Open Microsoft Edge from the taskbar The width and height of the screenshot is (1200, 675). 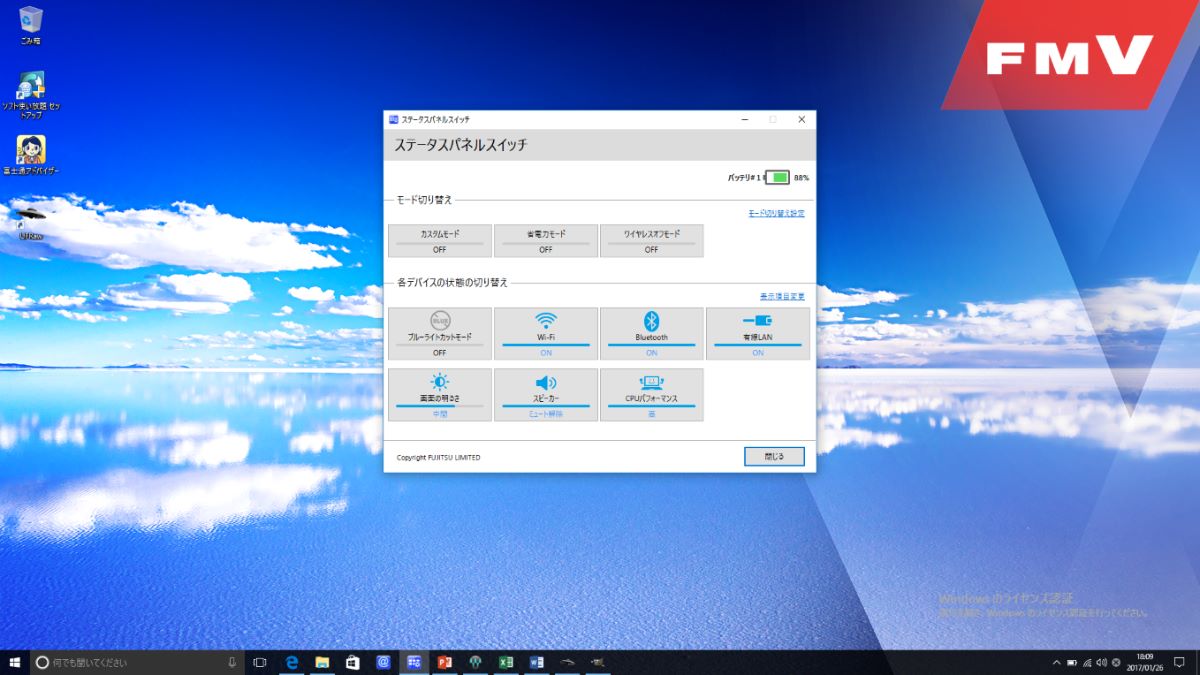[x=292, y=662]
